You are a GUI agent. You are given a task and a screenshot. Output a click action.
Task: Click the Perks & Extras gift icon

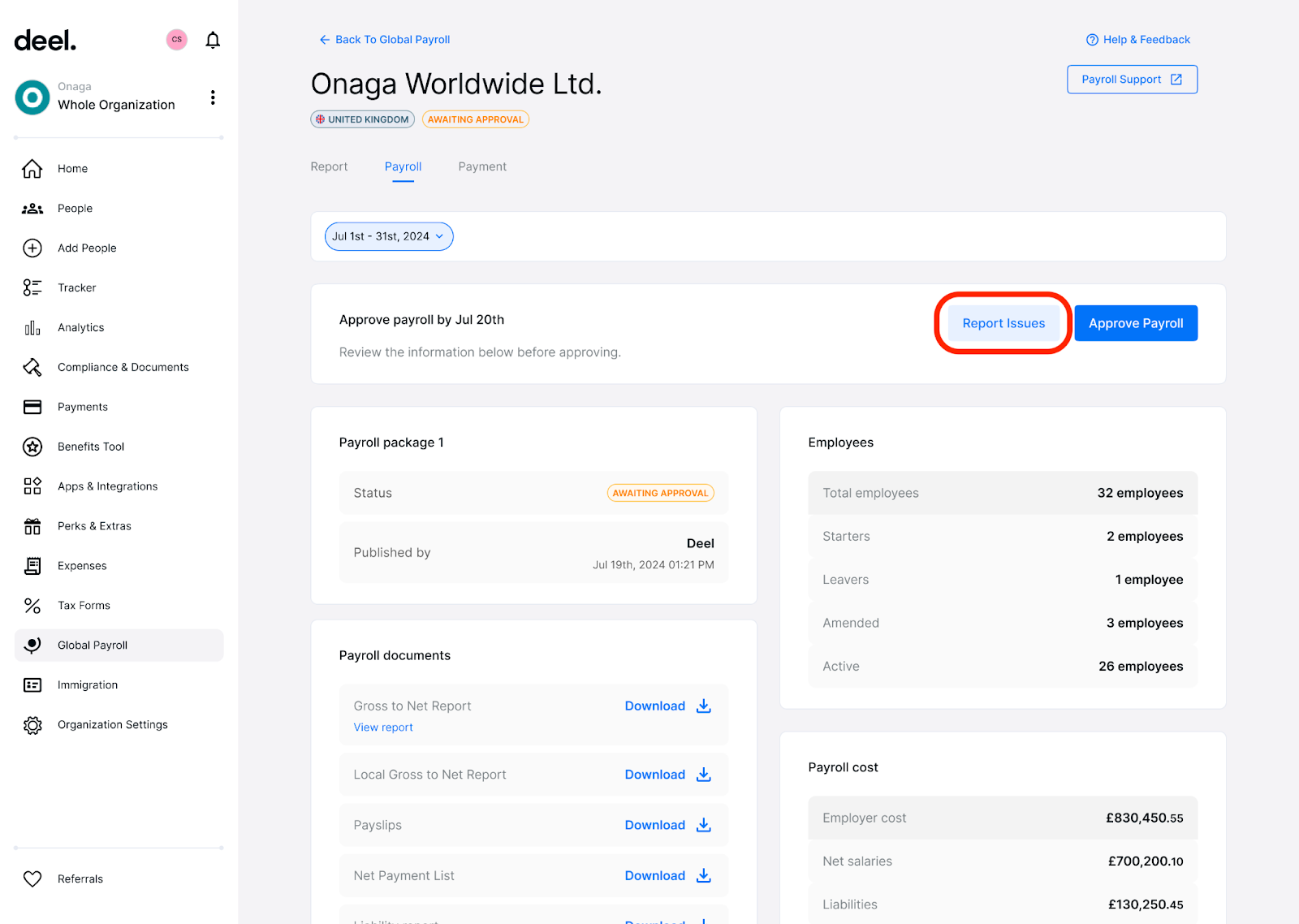point(32,526)
